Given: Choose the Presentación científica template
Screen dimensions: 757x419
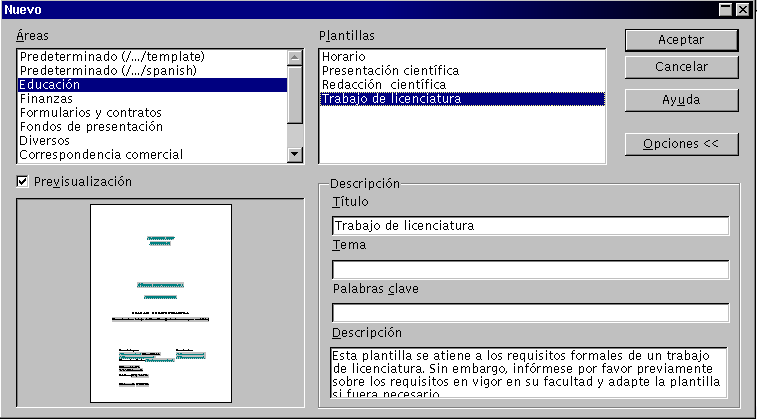Looking at the screenshot, I should click(390, 71).
